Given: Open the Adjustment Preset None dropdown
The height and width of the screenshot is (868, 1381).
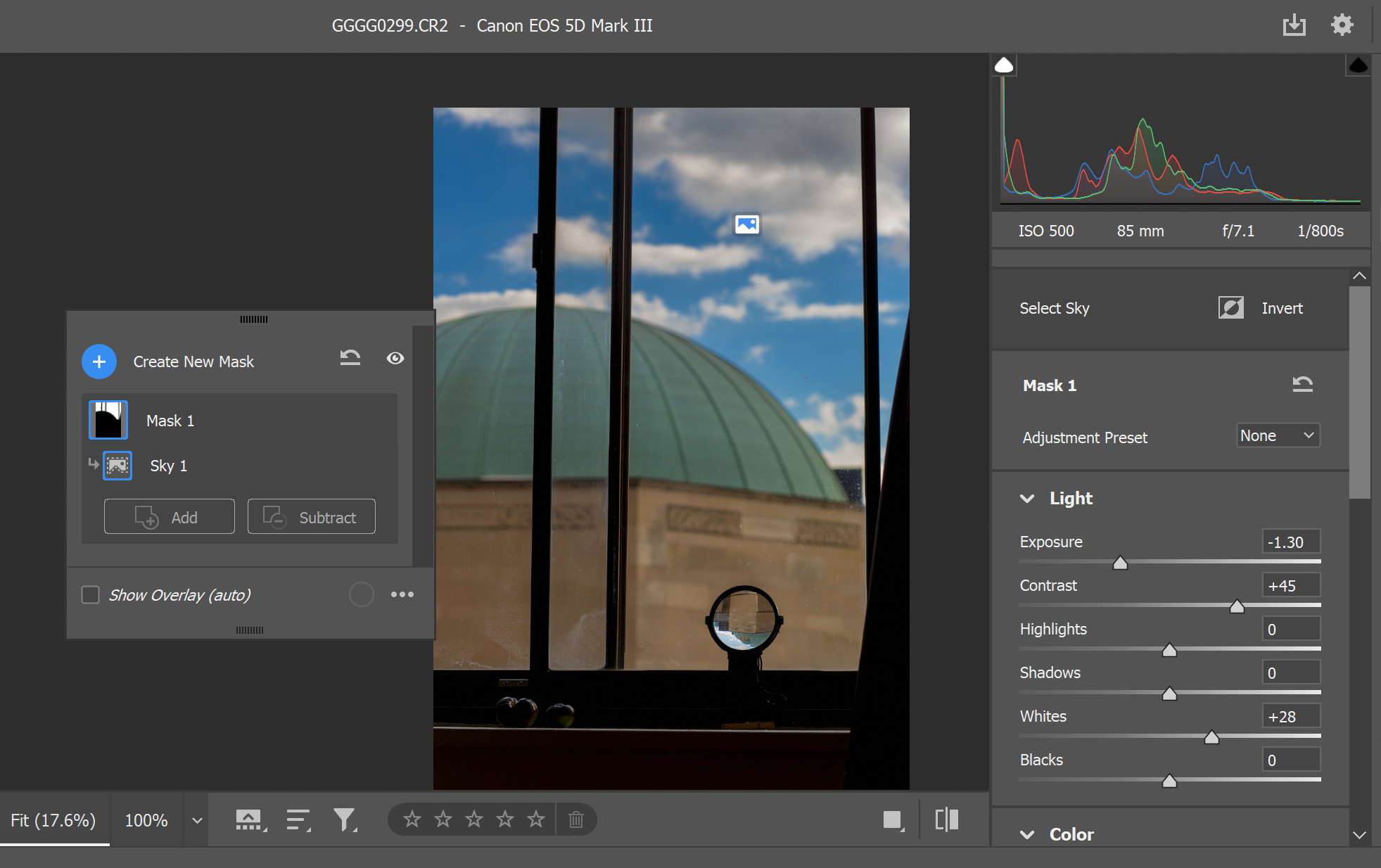Looking at the screenshot, I should click(1278, 435).
